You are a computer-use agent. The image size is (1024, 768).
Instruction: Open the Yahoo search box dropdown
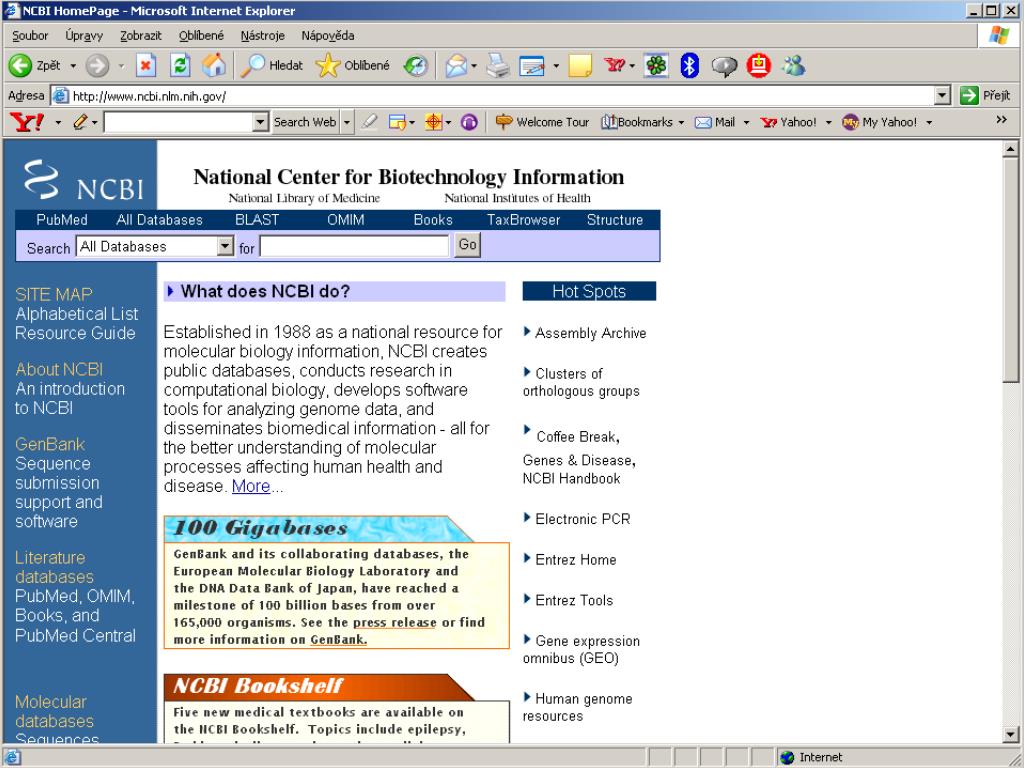[x=261, y=122]
